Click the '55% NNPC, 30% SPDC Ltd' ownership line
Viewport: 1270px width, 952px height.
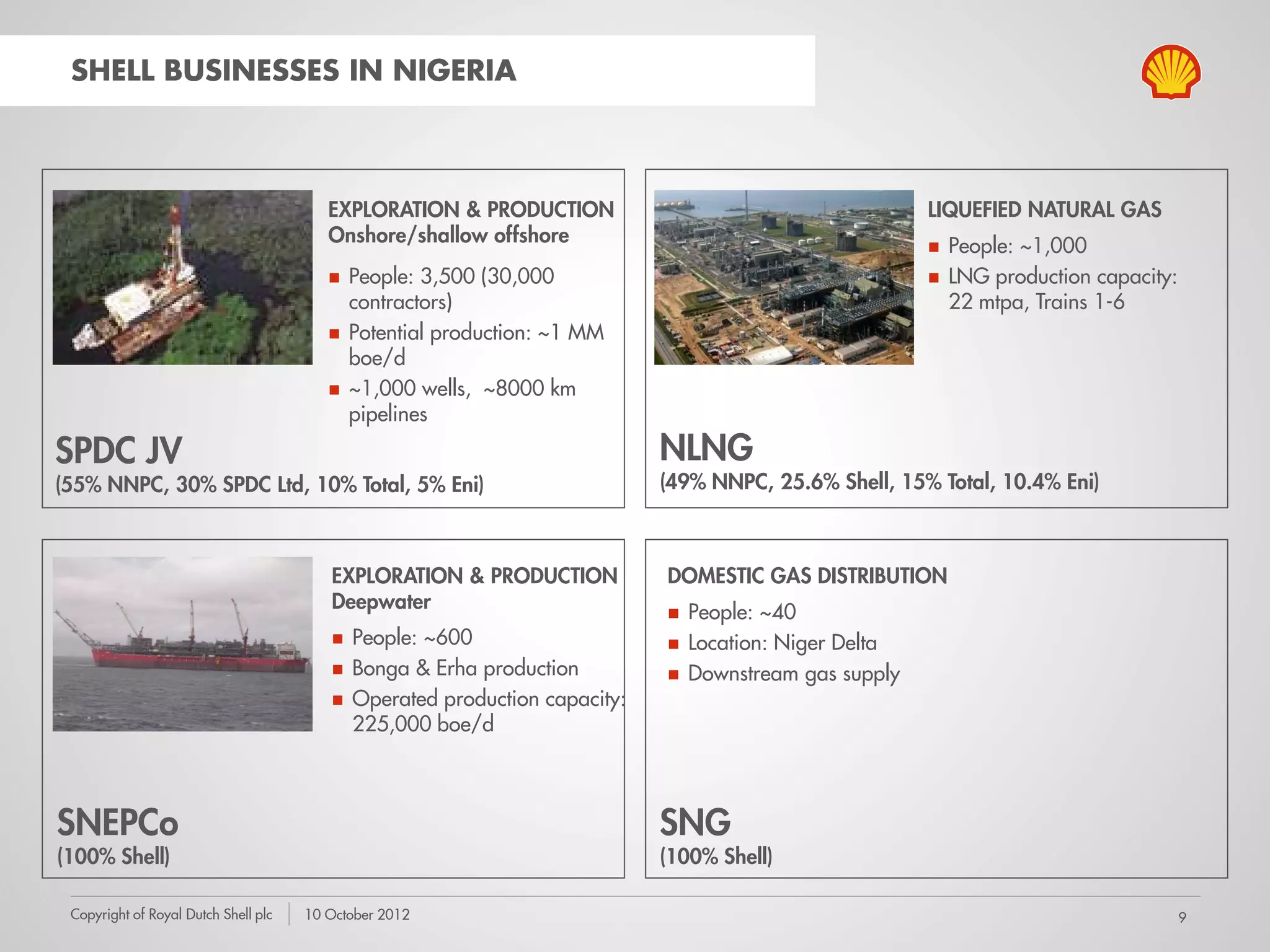click(270, 484)
